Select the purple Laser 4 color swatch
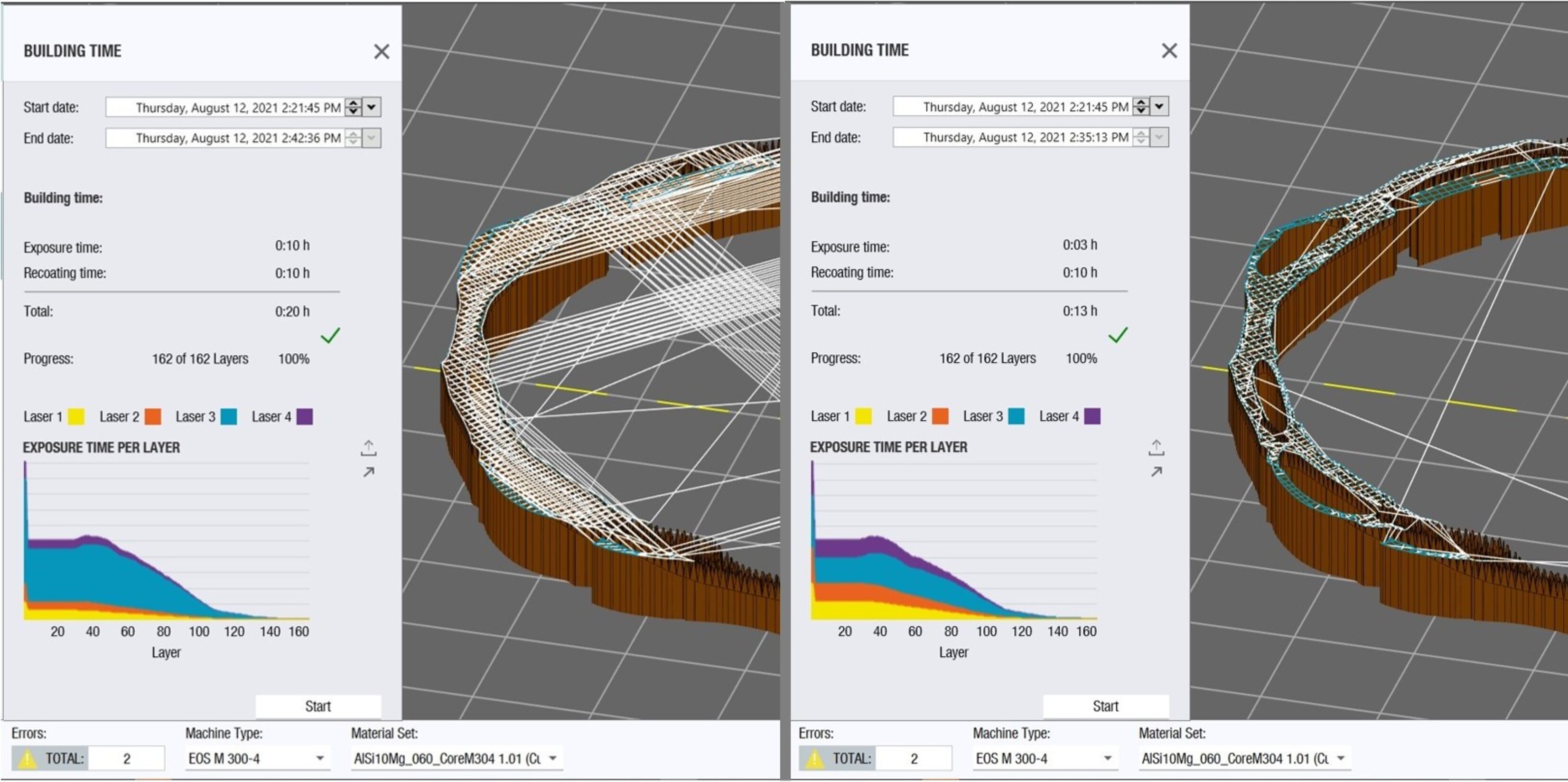Screen dimensions: 1568x782 click(306, 416)
